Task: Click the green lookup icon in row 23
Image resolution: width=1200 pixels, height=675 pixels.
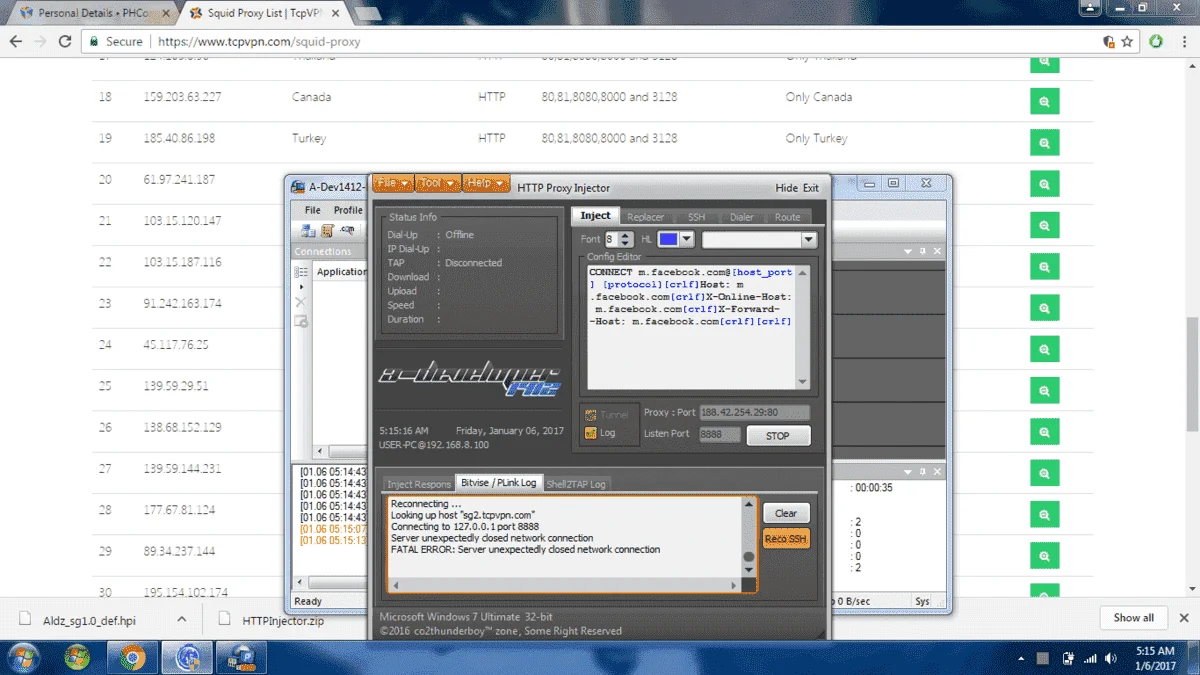Action: [x=1044, y=308]
